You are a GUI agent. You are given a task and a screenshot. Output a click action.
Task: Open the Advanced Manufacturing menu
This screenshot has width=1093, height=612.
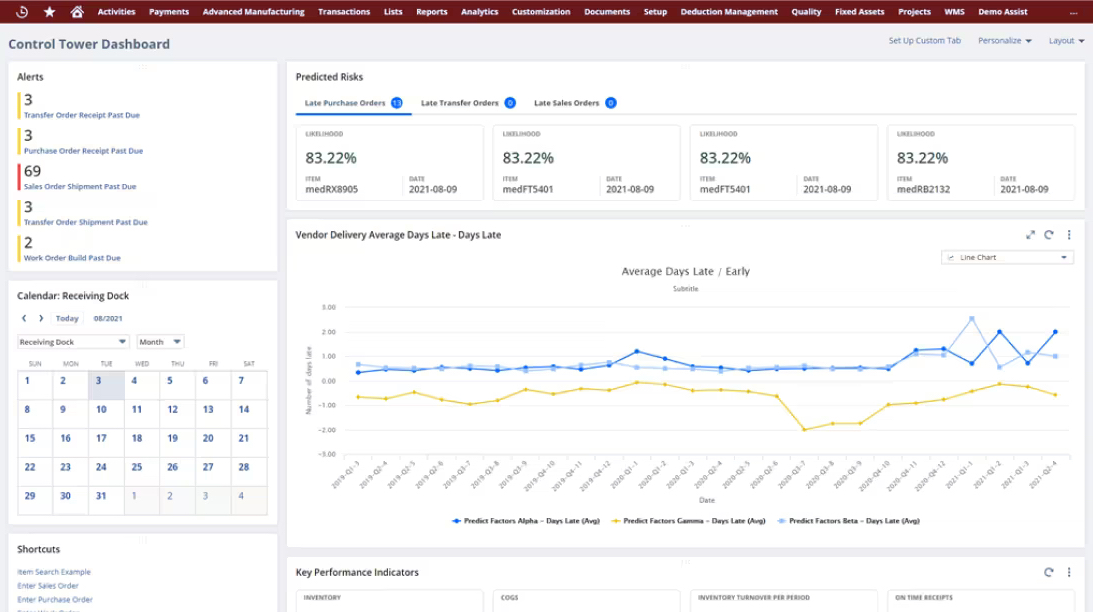(x=253, y=12)
